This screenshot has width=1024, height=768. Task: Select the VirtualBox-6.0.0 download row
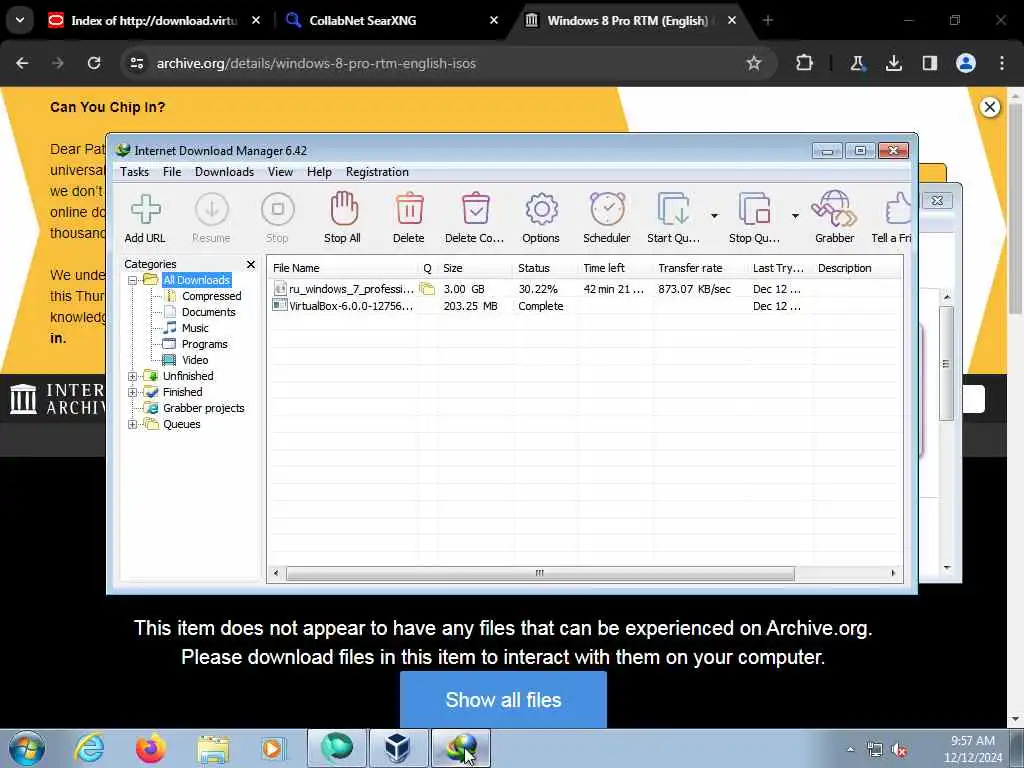click(x=584, y=306)
